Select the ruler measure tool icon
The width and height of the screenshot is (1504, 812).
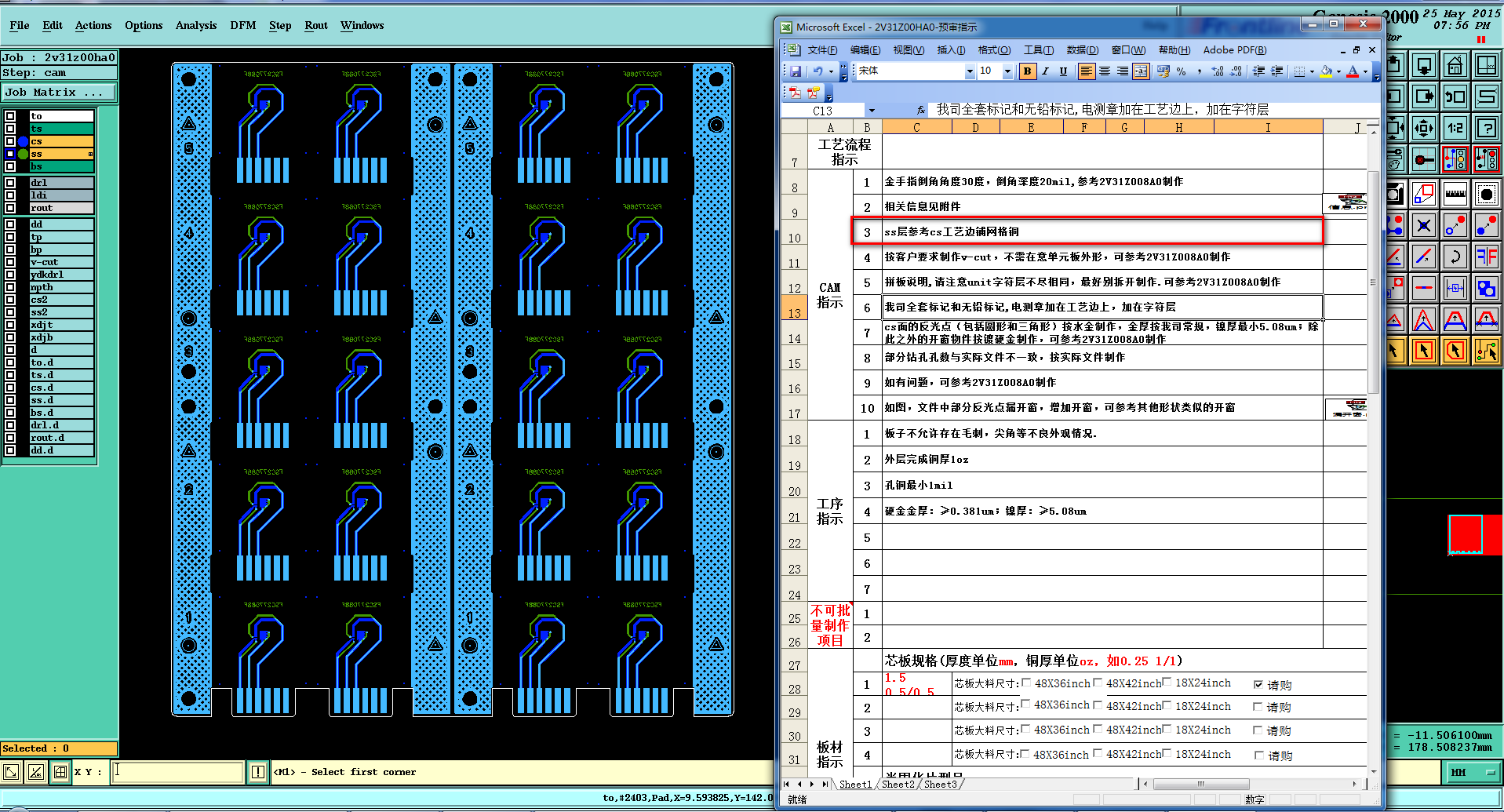(1455, 193)
